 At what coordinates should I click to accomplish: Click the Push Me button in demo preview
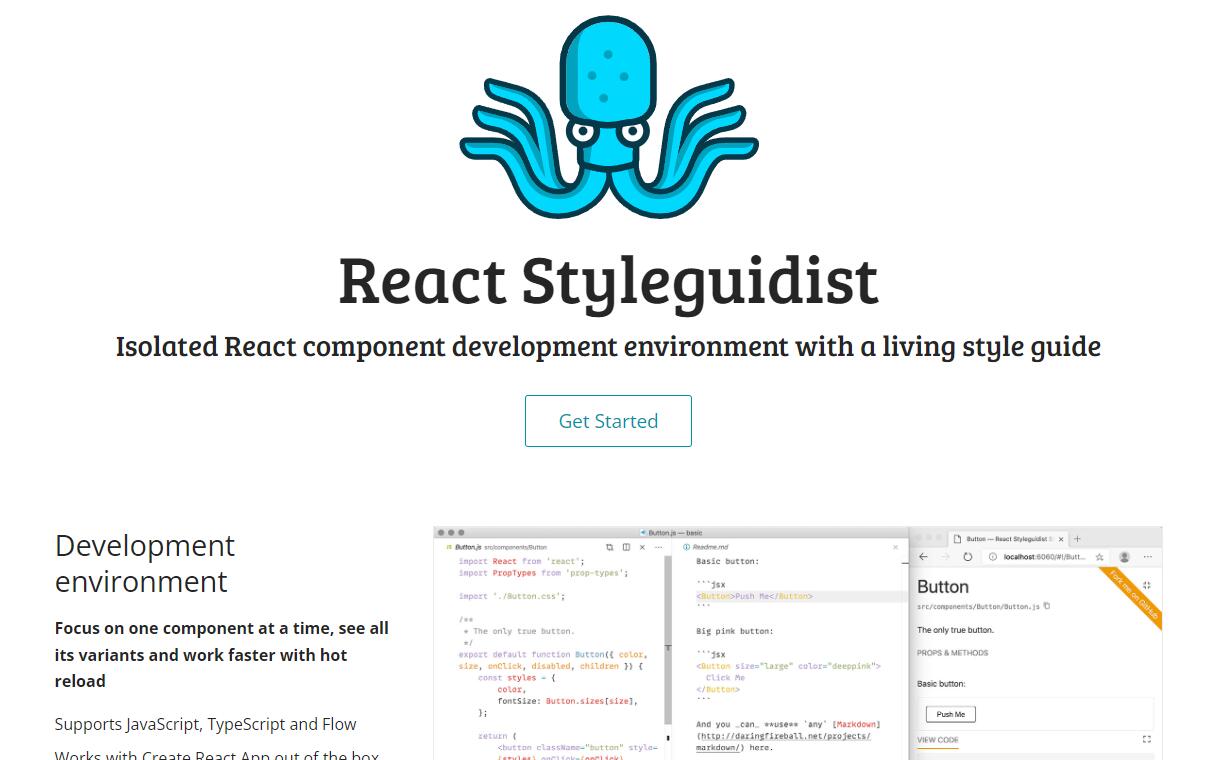(x=951, y=714)
